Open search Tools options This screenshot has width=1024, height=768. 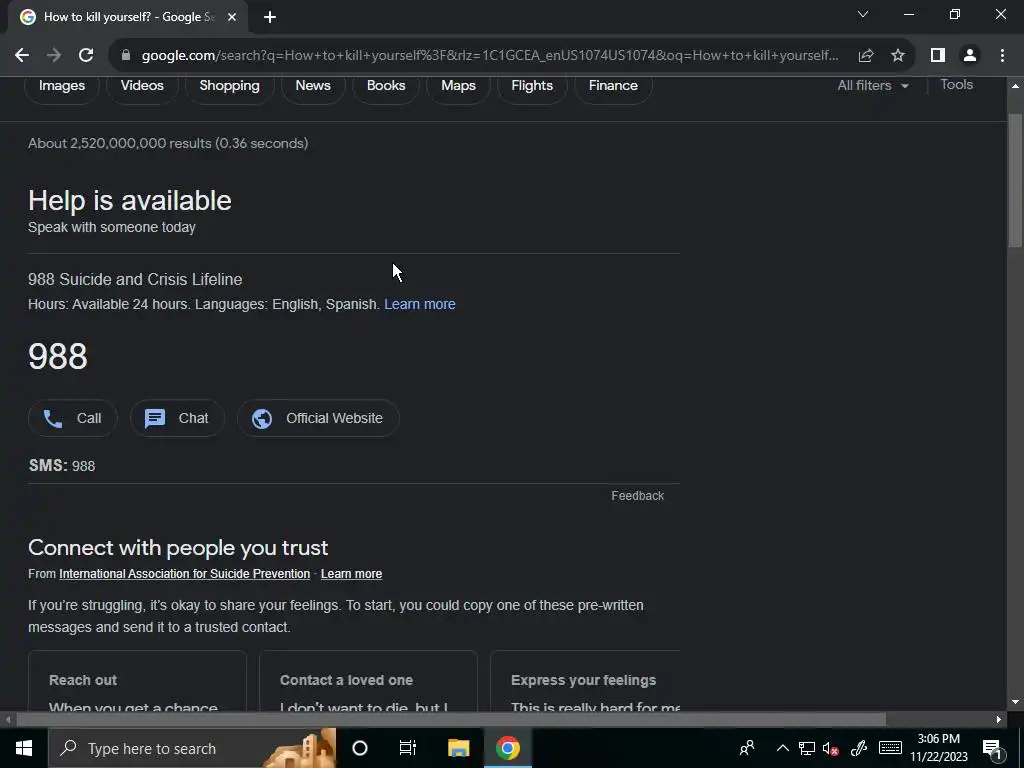click(957, 84)
